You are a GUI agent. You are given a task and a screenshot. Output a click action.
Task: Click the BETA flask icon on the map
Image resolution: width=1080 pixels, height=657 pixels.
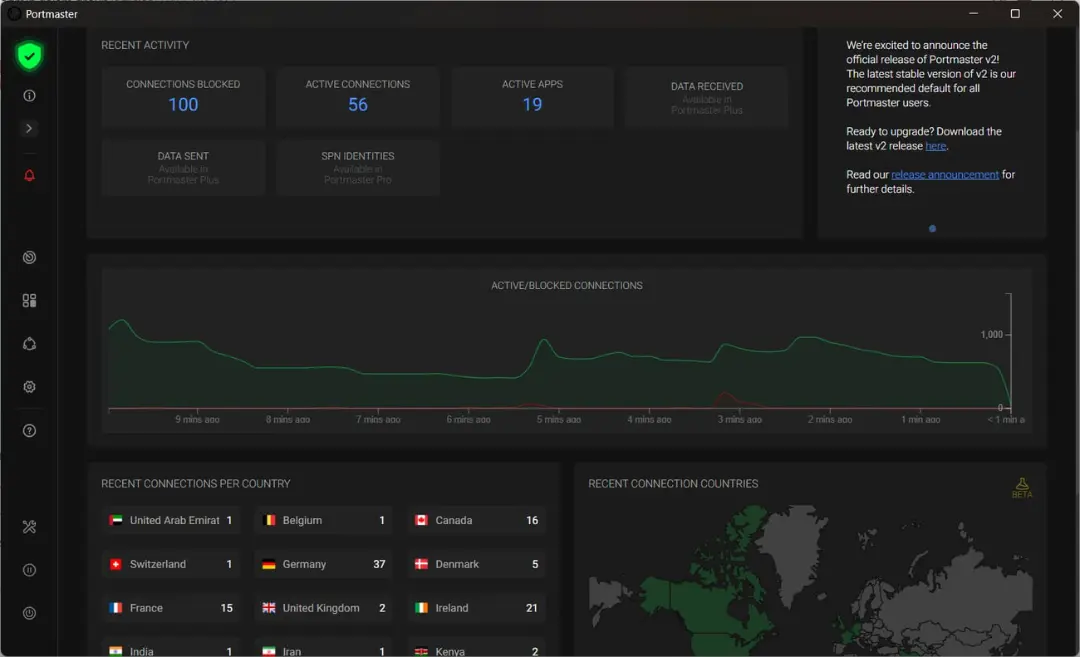[1022, 488]
